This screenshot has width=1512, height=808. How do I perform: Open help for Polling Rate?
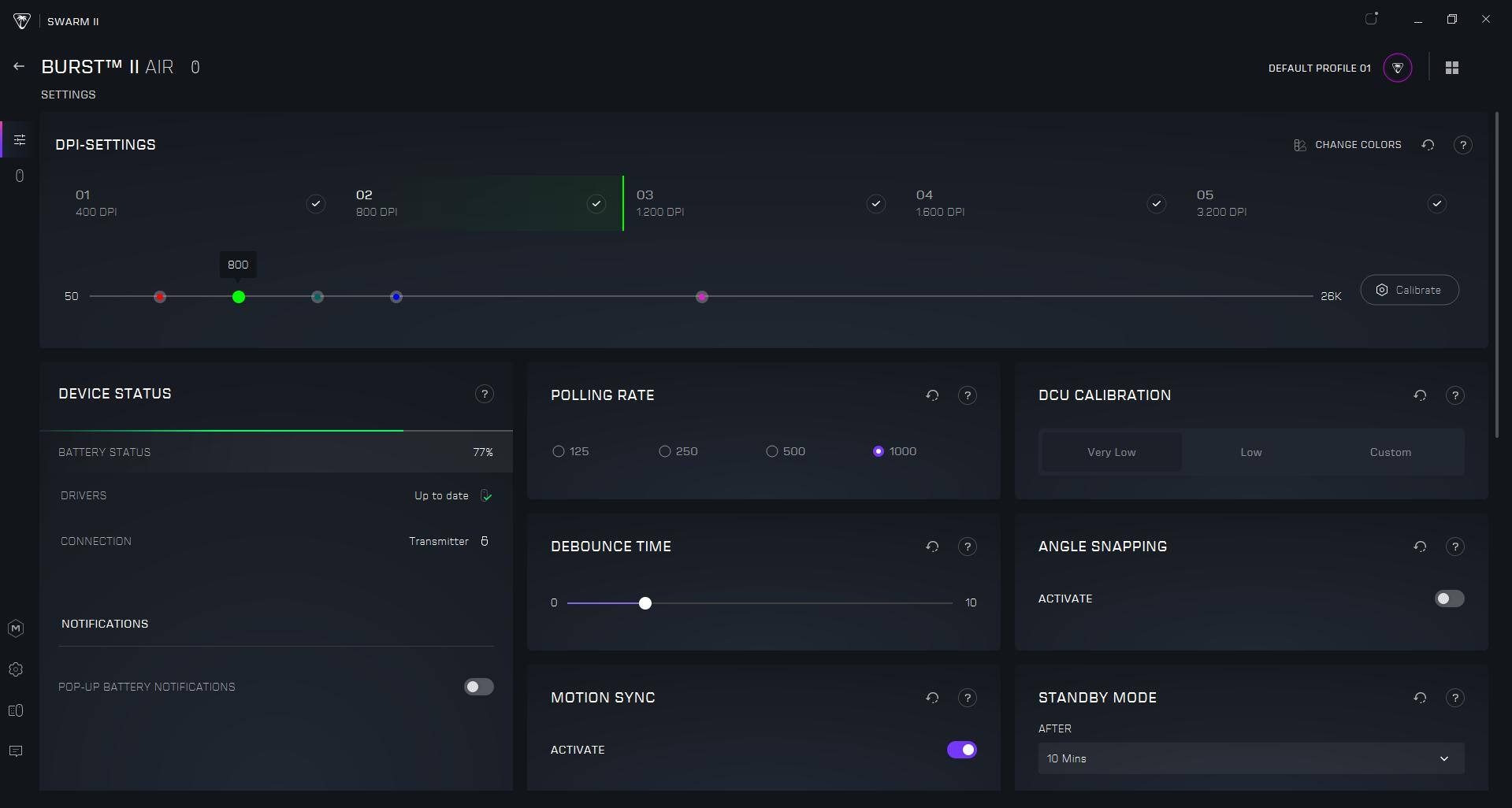967,395
